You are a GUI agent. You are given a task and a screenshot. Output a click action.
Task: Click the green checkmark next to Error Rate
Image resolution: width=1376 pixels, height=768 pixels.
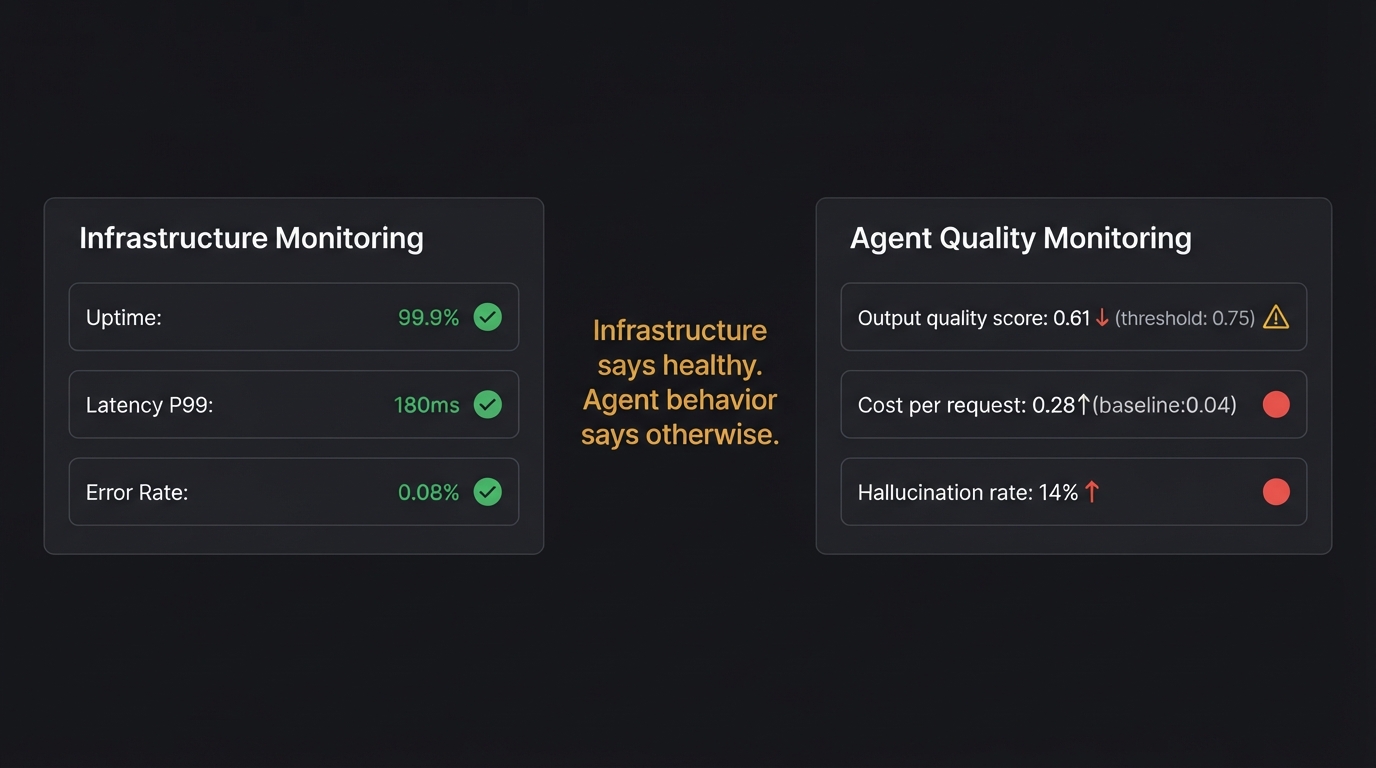(487, 492)
